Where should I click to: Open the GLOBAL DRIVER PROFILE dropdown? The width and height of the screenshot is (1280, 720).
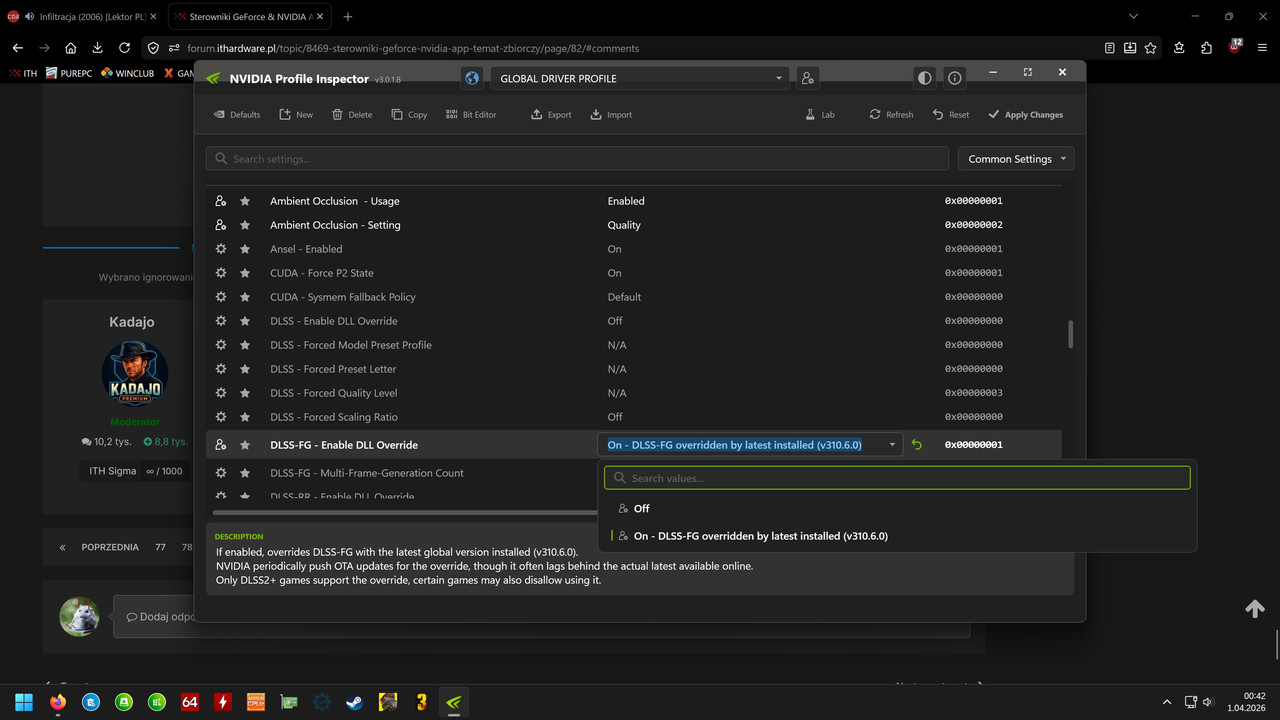click(x=640, y=78)
